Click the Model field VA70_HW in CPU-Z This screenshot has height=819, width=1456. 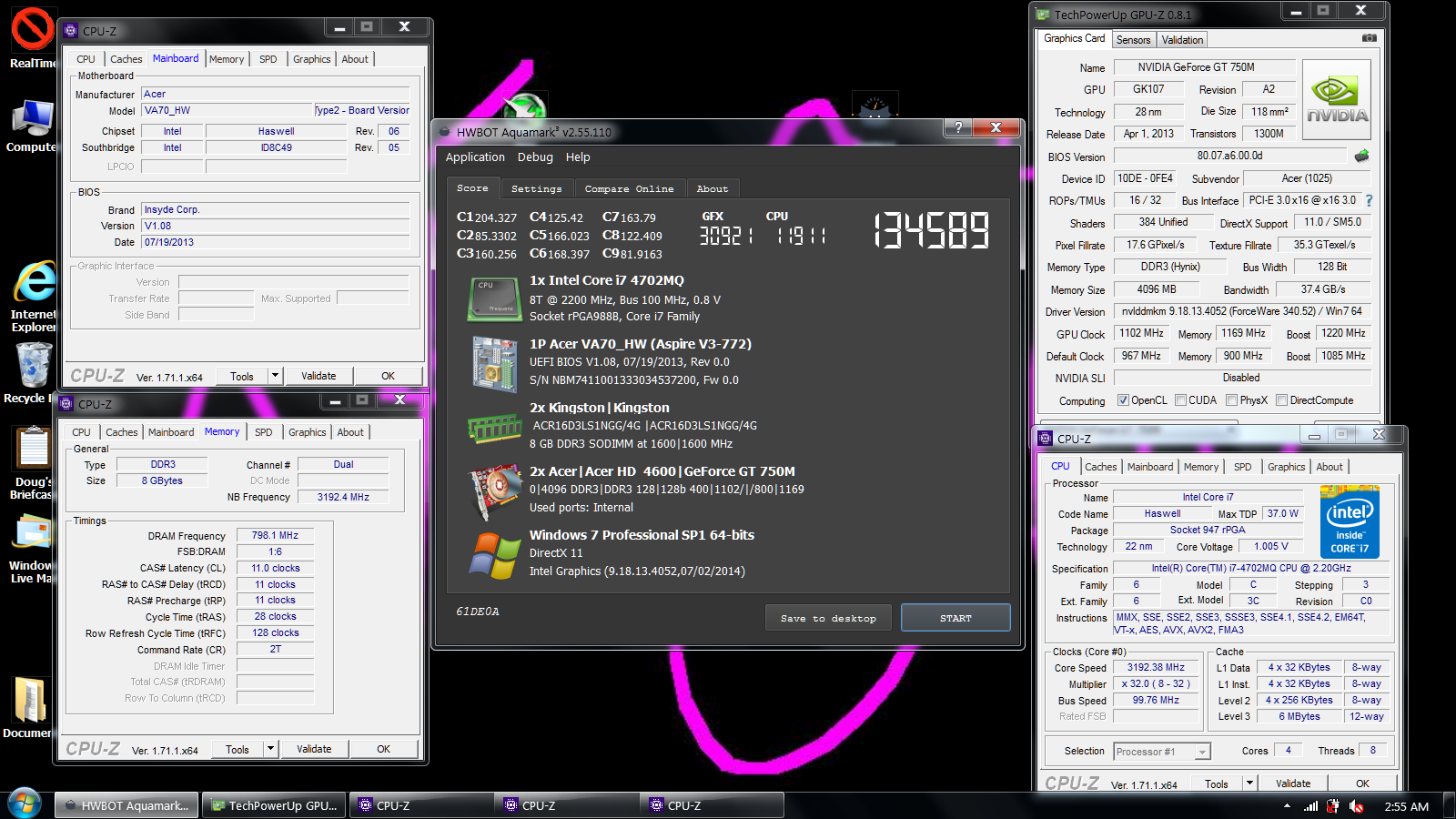click(x=227, y=110)
